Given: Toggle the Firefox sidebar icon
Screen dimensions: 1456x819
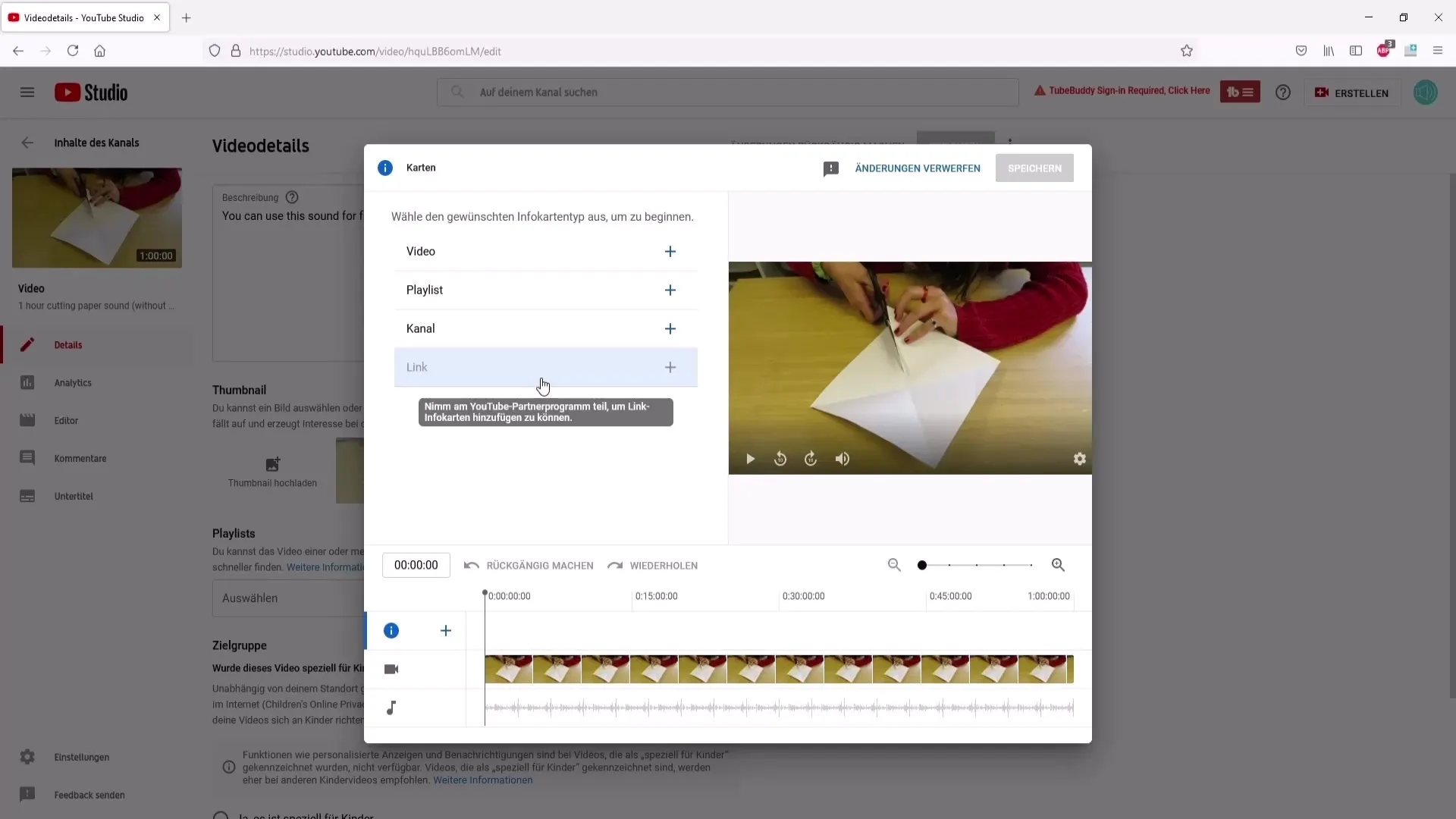Looking at the screenshot, I should point(1356,51).
